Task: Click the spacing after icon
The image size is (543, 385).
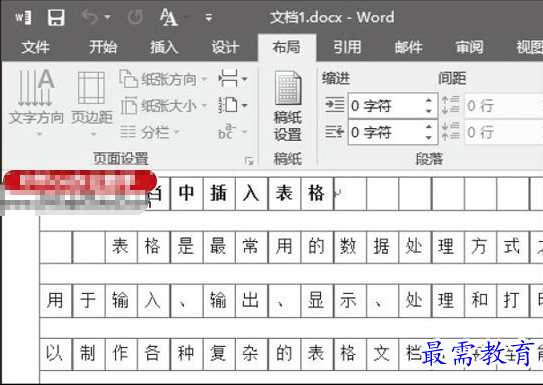Action: point(451,131)
